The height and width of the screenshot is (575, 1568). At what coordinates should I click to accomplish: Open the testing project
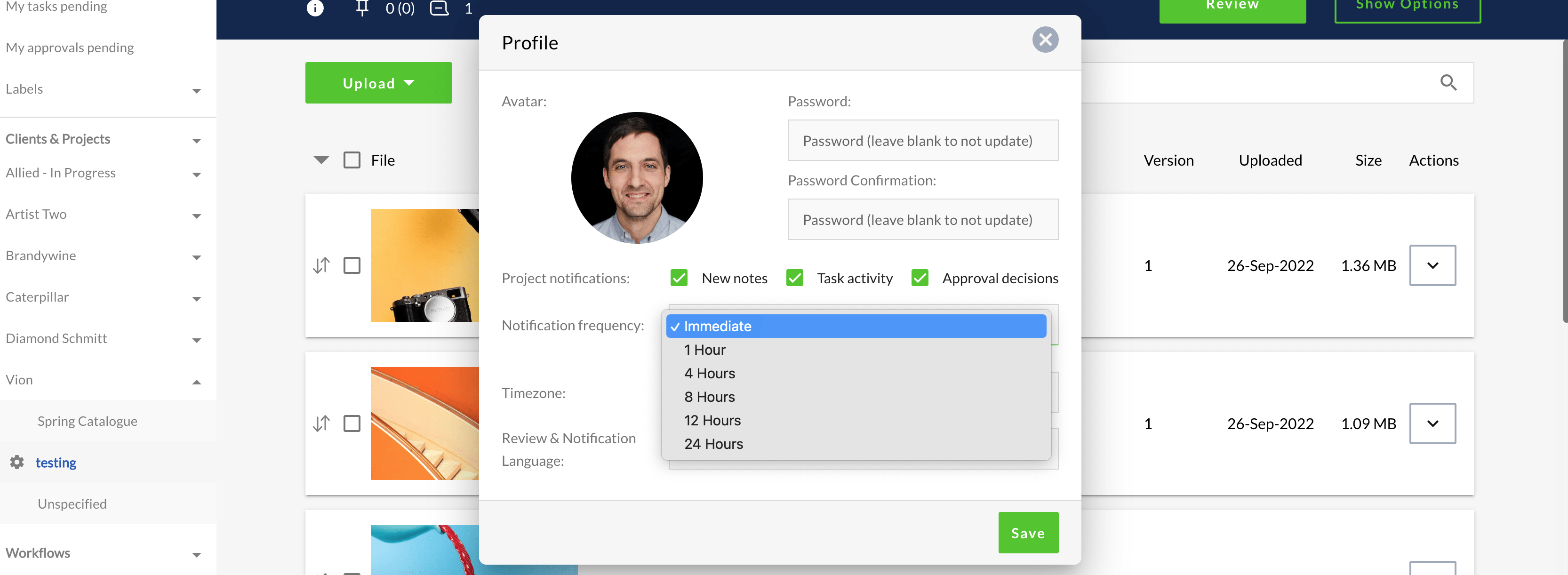pyautogui.click(x=56, y=463)
